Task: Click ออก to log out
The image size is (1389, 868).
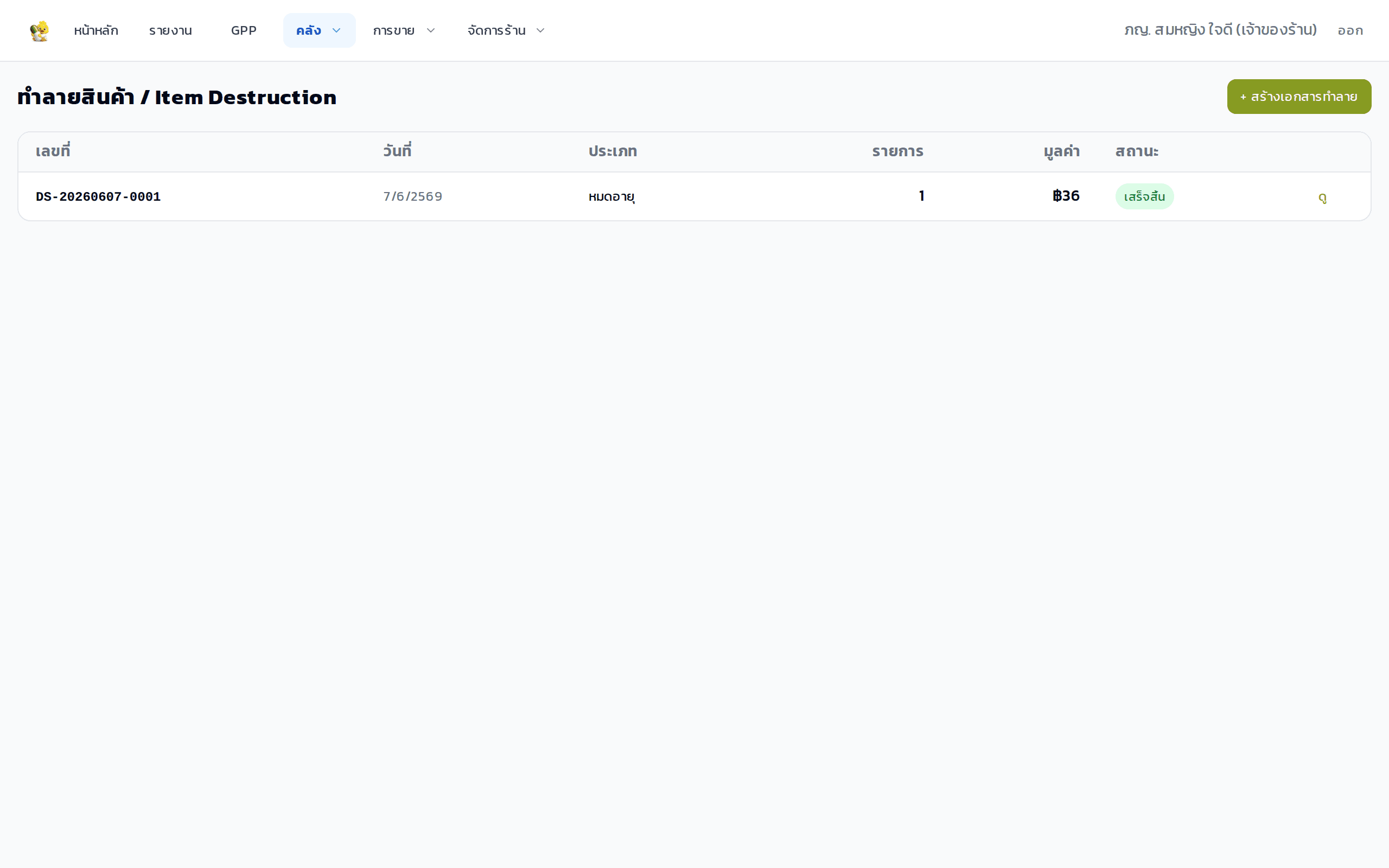Action: click(x=1350, y=30)
